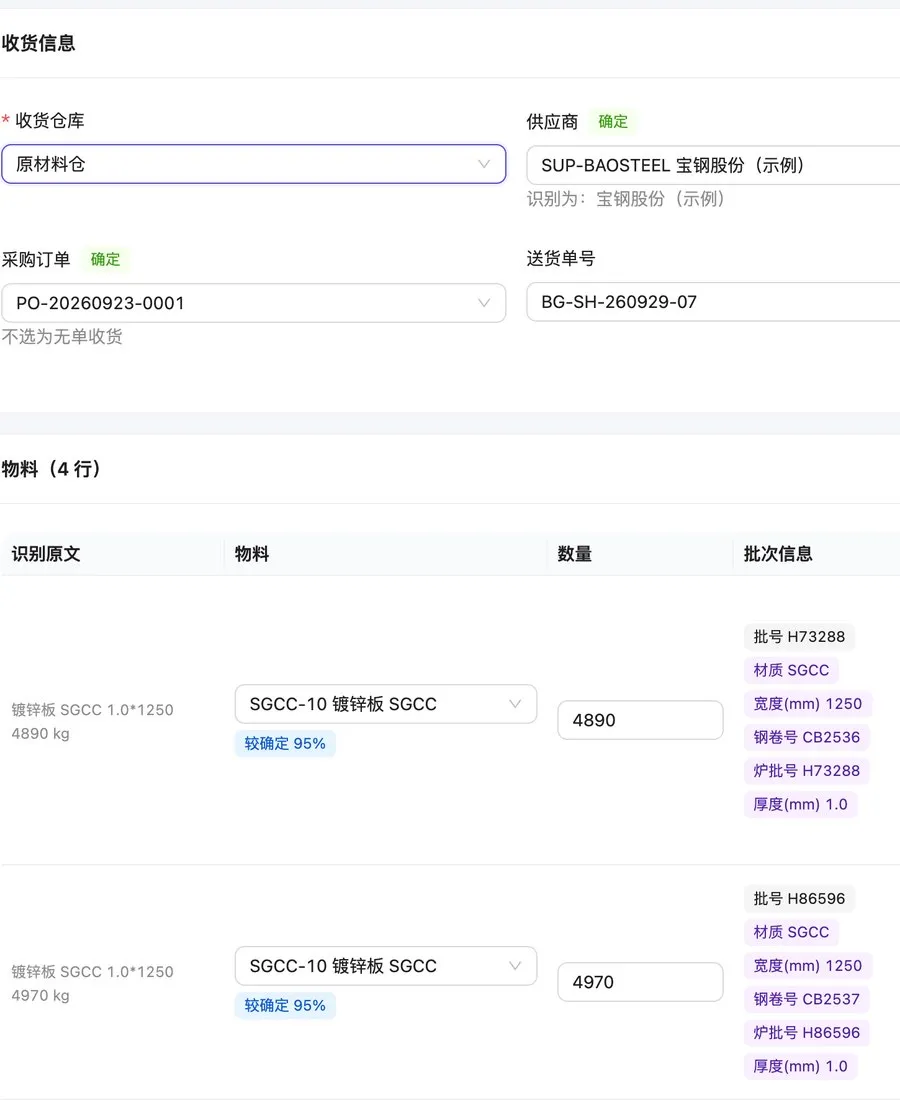Screen dimensions: 900x1105
Task: Click the 厚度(mm) 1.0 tag in H86596 row
Action: click(x=801, y=1066)
